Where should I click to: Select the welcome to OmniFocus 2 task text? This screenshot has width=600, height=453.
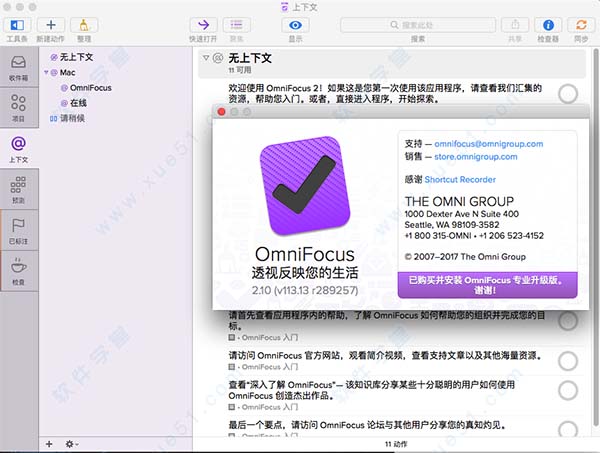(385, 93)
